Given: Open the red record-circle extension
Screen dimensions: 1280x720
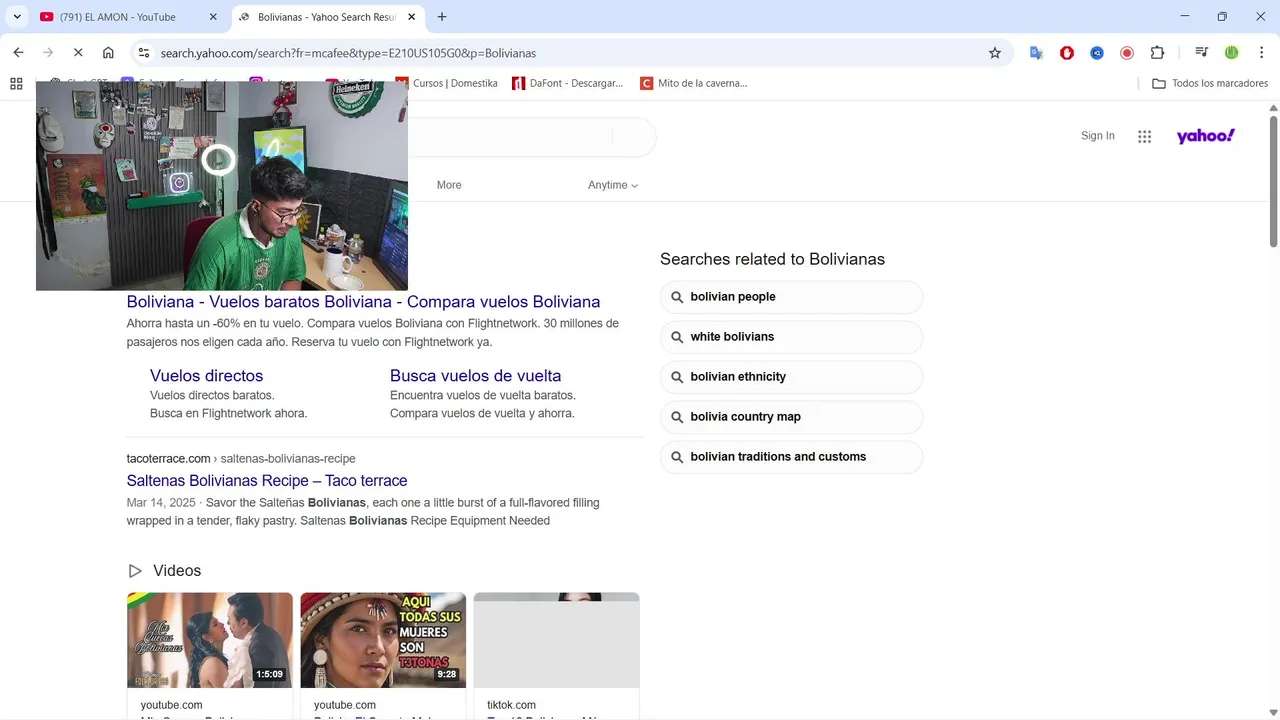Looking at the screenshot, I should [1127, 53].
